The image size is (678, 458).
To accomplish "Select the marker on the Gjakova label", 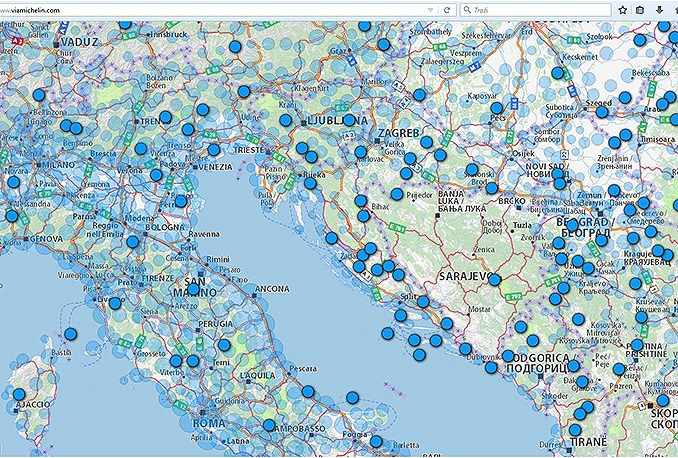I will 582,381.
